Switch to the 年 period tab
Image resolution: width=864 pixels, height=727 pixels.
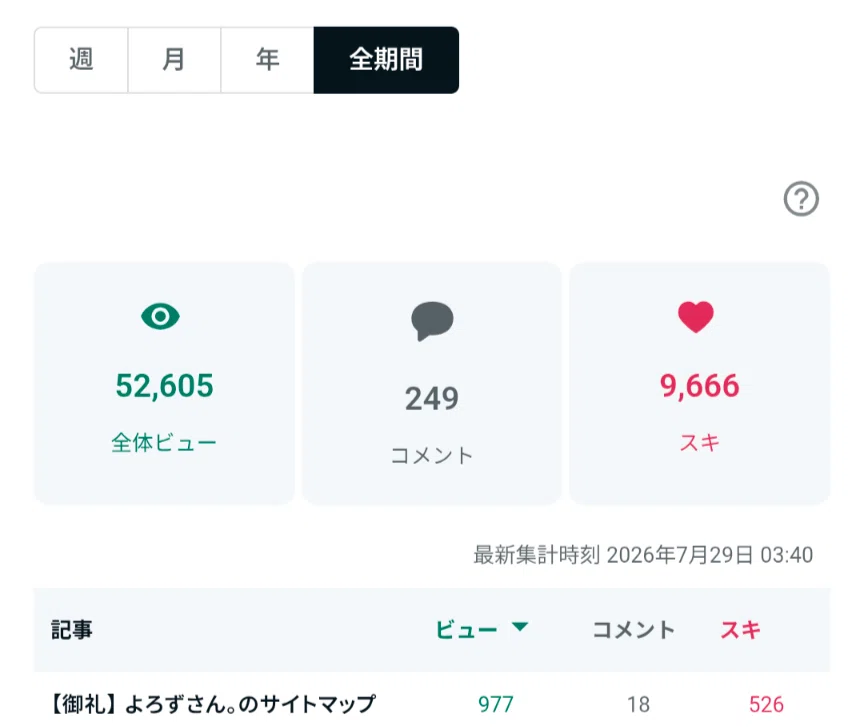click(267, 60)
